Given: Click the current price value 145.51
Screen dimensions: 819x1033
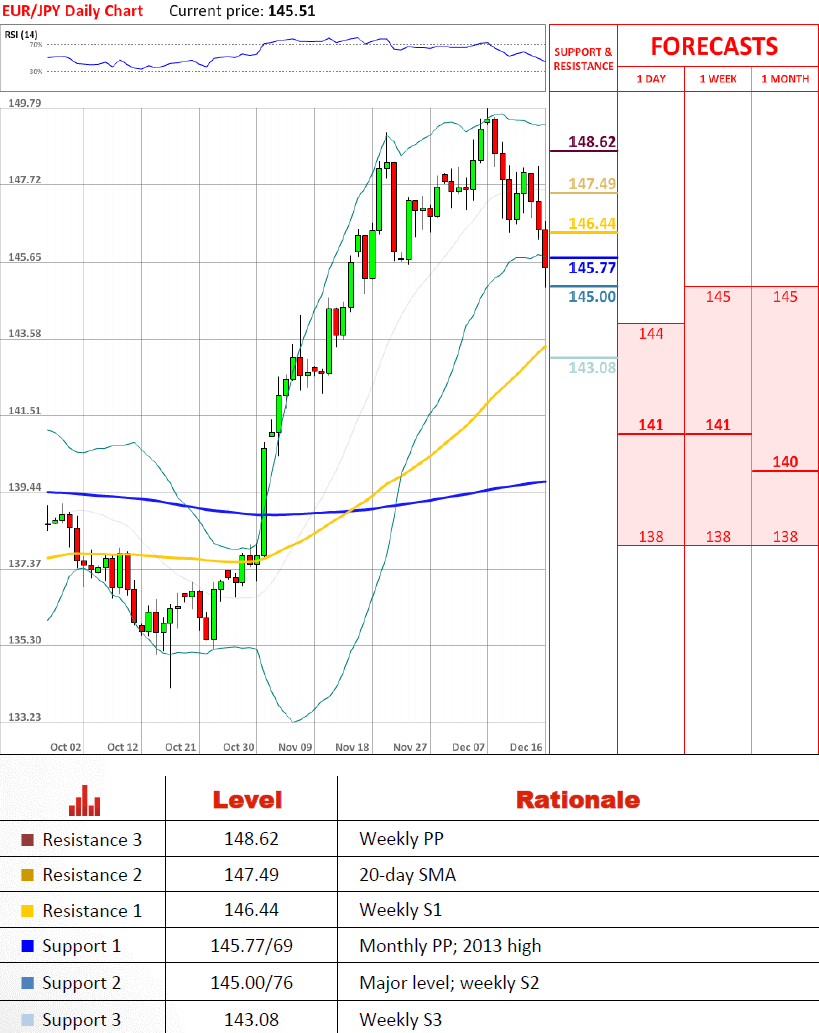Looking at the screenshot, I should click(292, 11).
